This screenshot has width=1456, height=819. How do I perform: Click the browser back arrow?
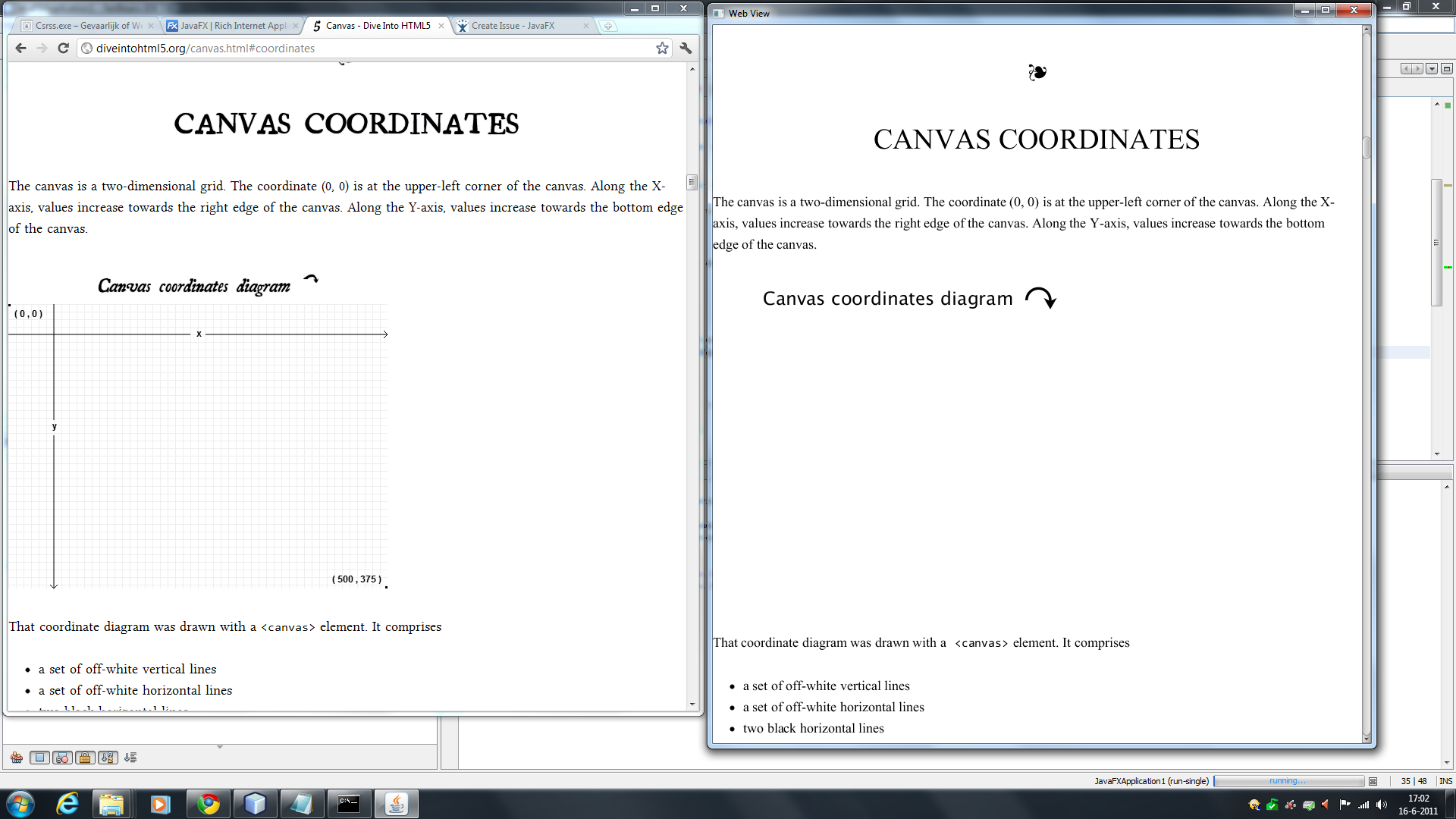pos(20,48)
